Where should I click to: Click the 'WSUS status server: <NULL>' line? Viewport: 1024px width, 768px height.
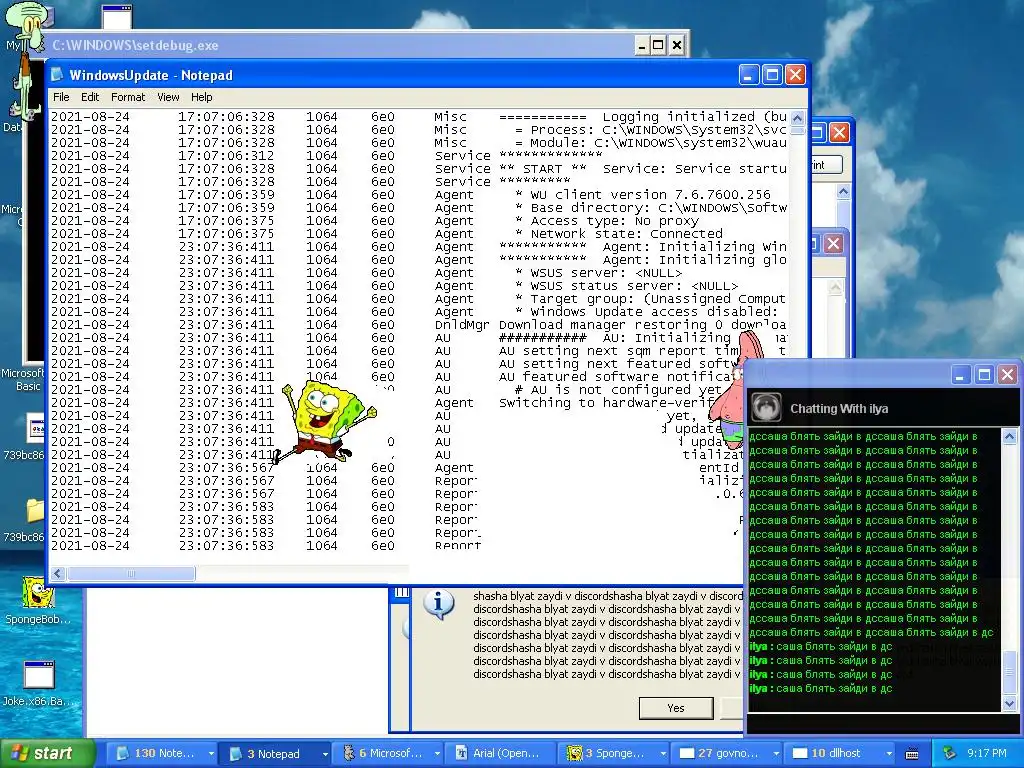point(626,286)
